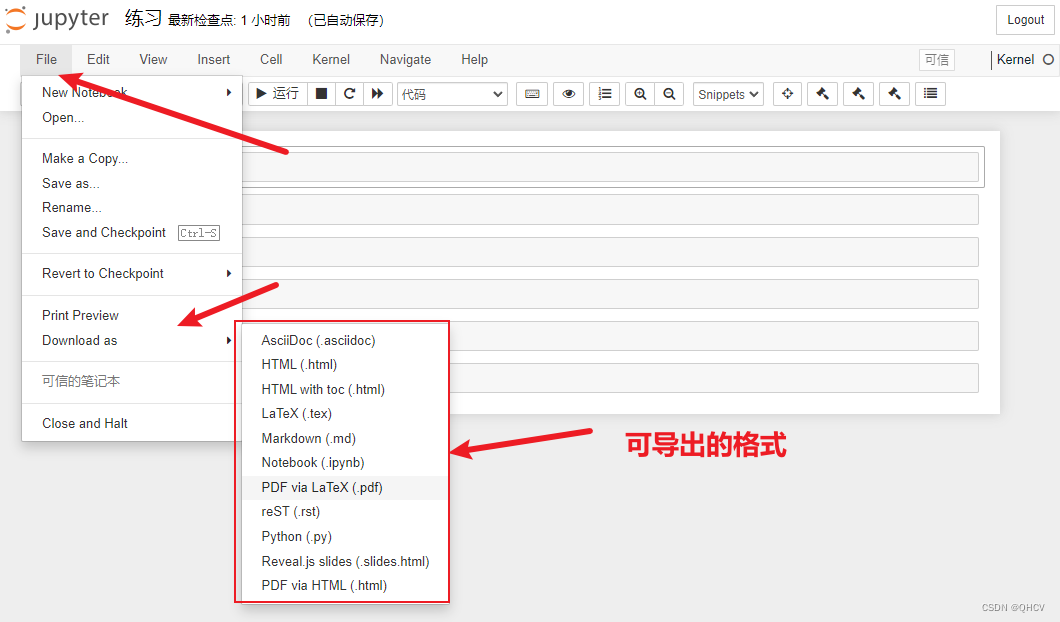Click the kernel status circle indicator
Image resolution: width=1060 pixels, height=622 pixels.
point(1049,59)
